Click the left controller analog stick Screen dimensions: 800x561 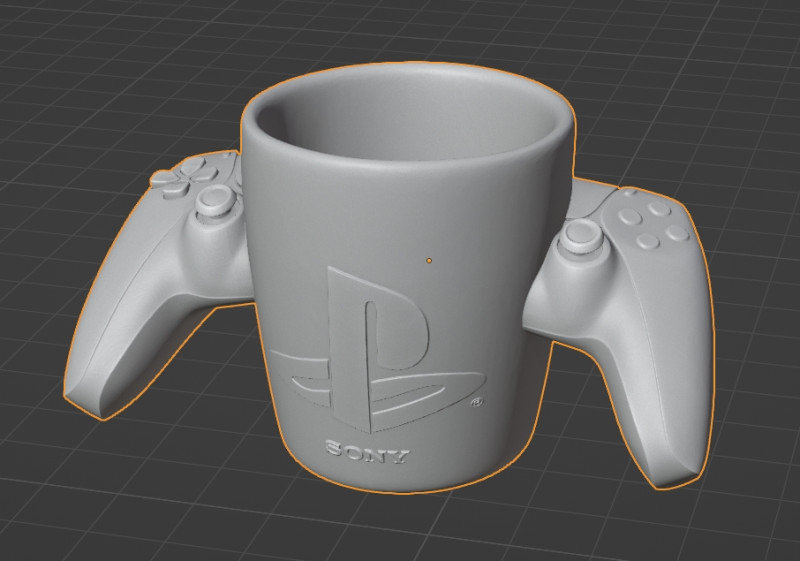tap(212, 201)
